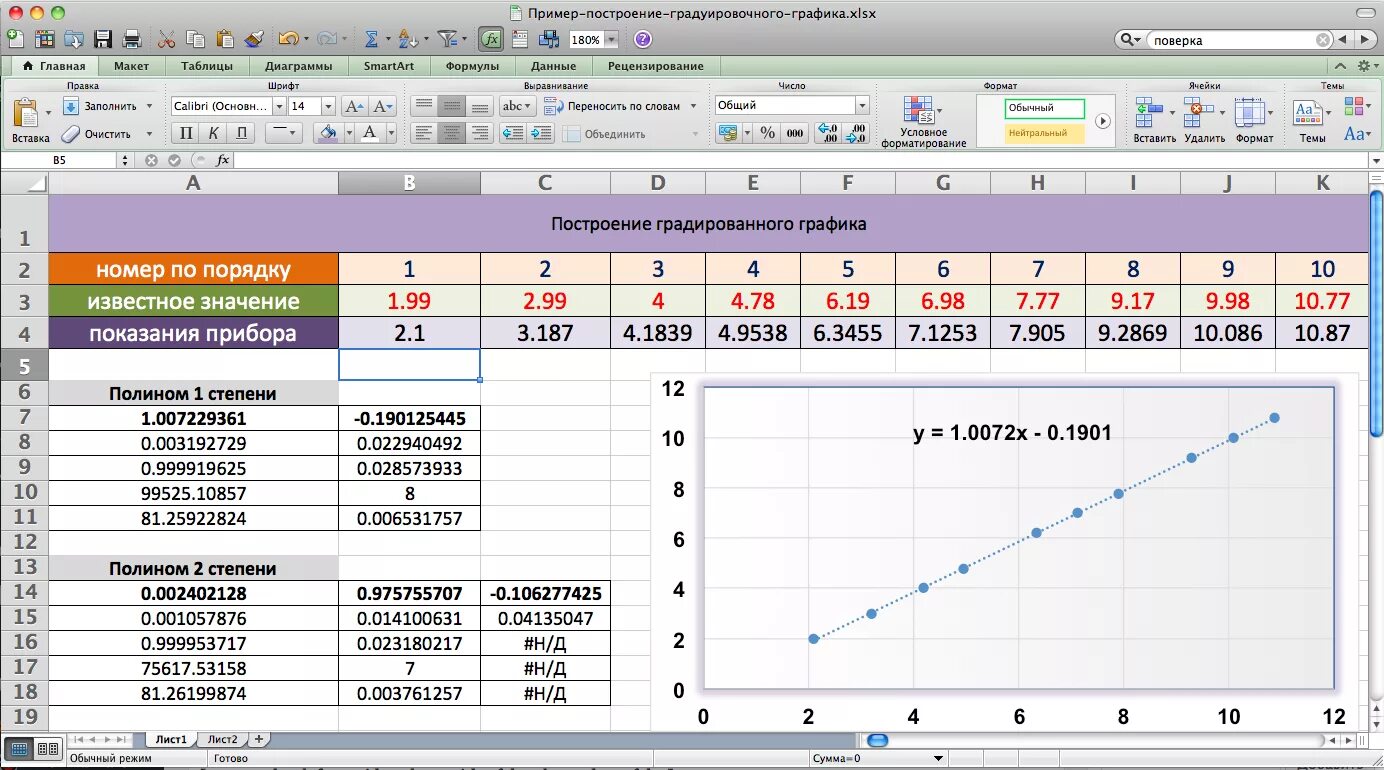Screen dimensions: 1384x770
Task: Click the open file folder icon
Action: click(x=74, y=39)
